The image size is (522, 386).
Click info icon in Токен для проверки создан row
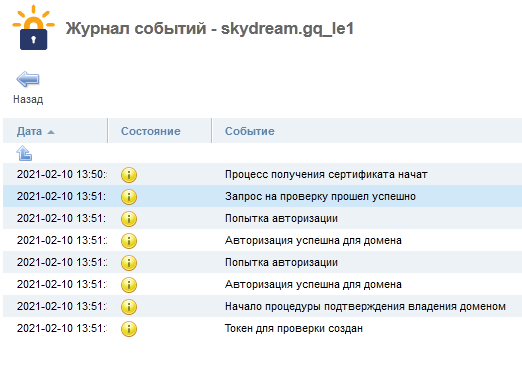129,329
